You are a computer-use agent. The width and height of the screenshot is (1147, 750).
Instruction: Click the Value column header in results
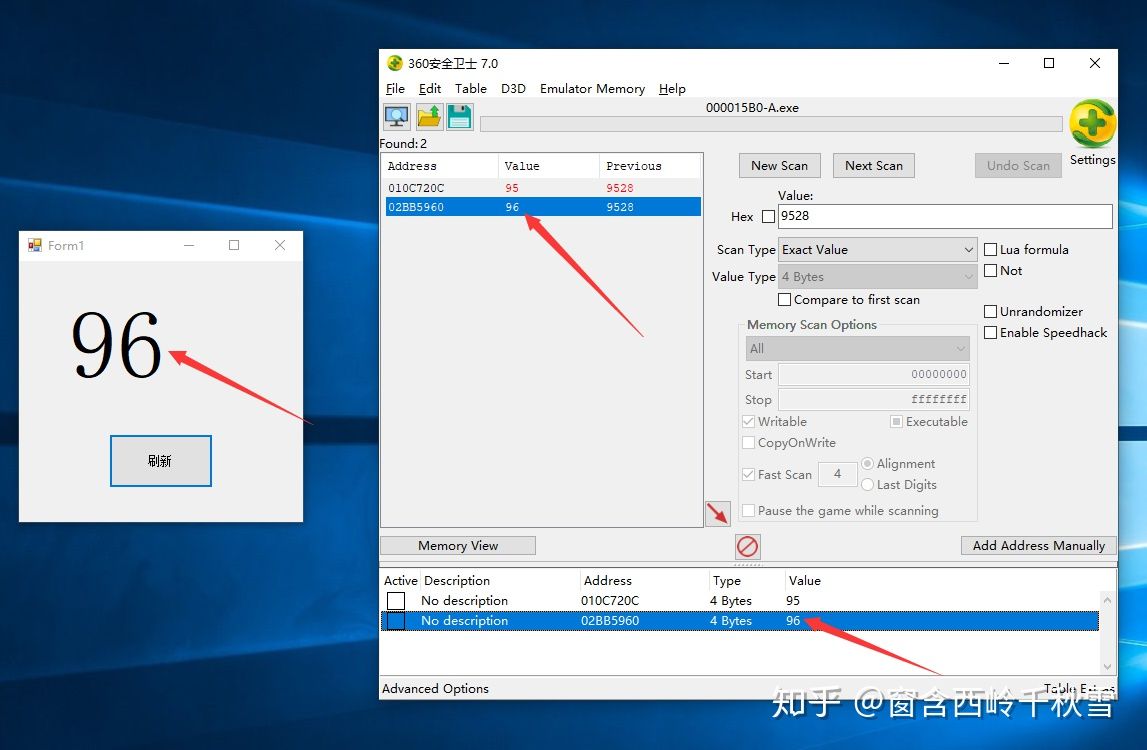pyautogui.click(x=549, y=166)
